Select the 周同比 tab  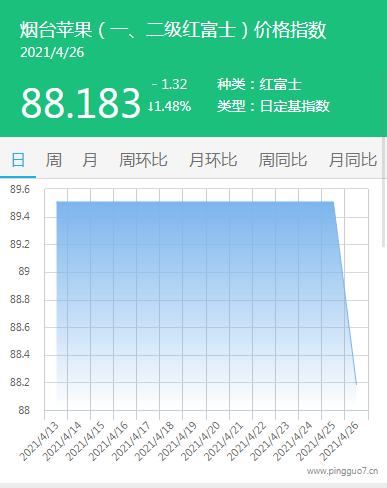point(283,160)
